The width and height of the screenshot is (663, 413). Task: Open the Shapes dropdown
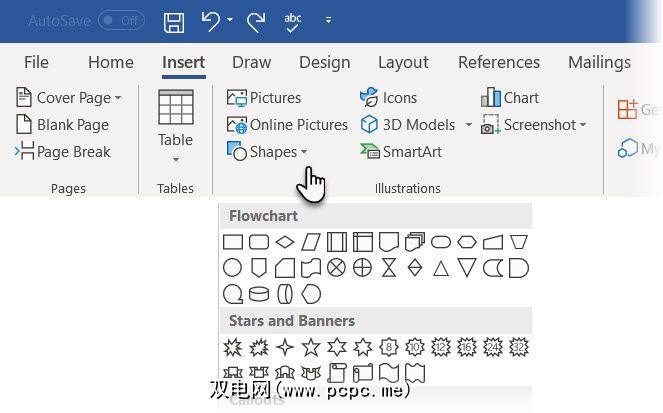267,152
